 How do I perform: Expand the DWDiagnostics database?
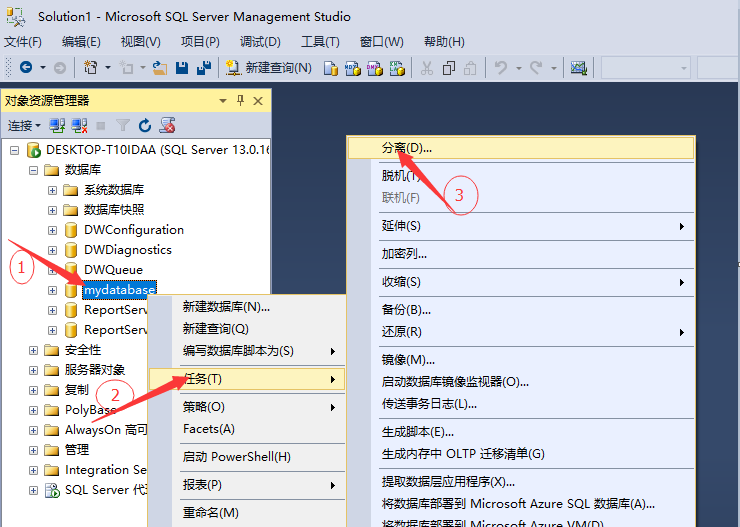tap(52, 250)
